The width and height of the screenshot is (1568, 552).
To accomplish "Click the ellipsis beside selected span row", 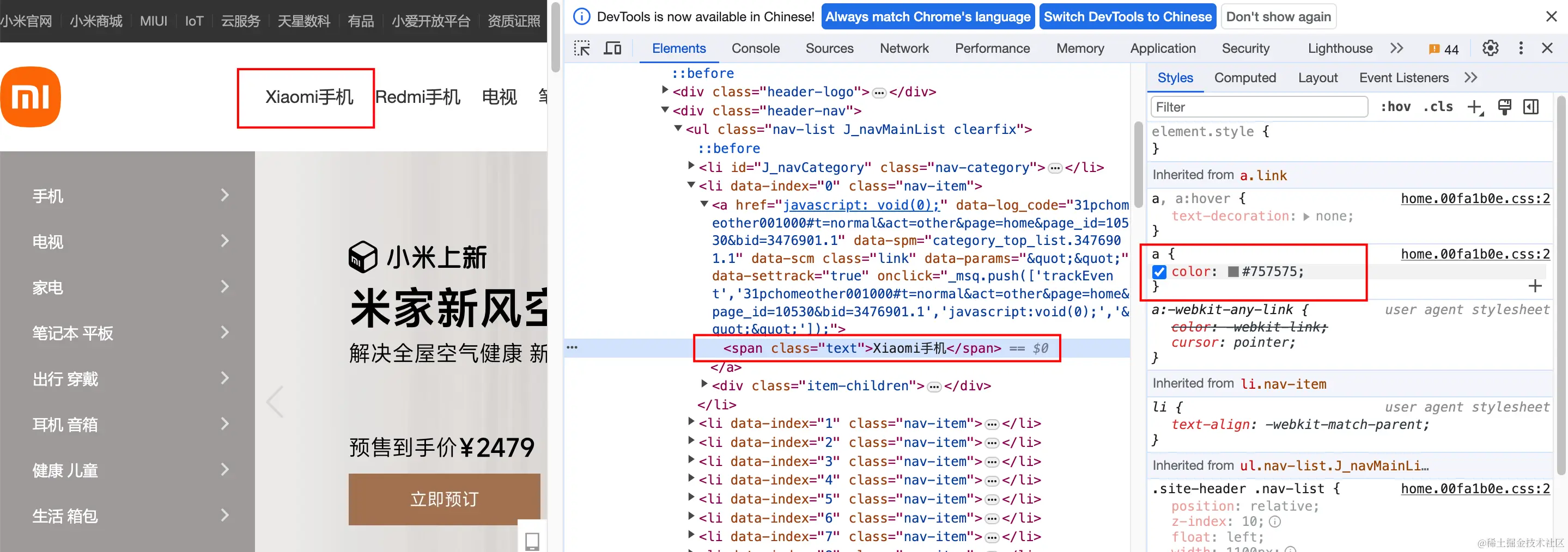I will (x=572, y=348).
